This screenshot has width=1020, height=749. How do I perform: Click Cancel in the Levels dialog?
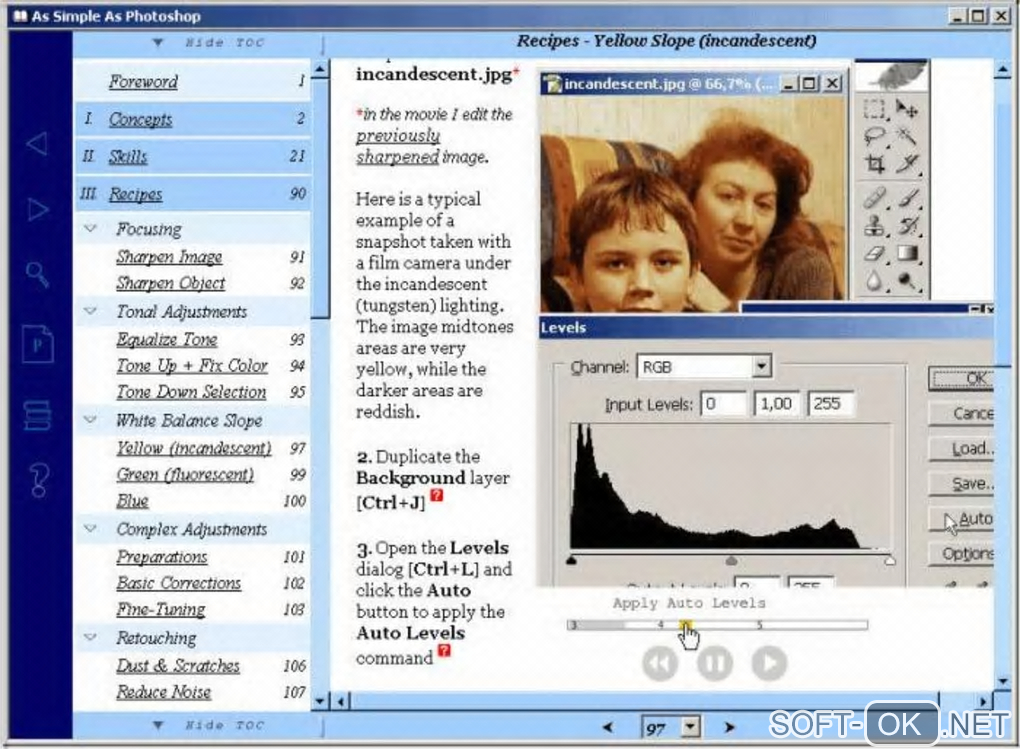(x=961, y=413)
